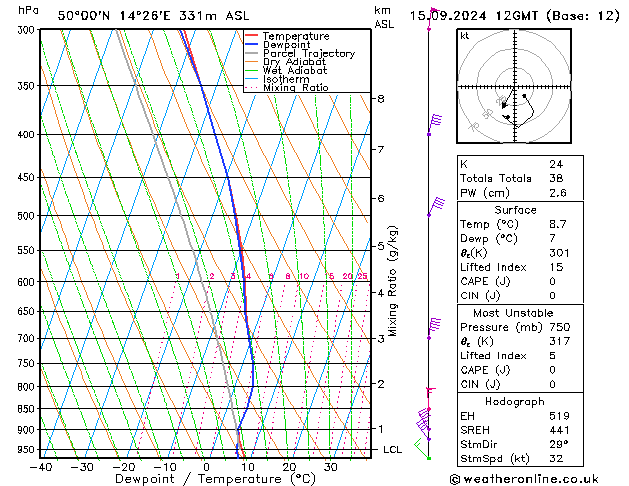This screenshot has height=486, width=629.
Task: Click the wind barb near 700 hPa
Action: (x=434, y=326)
